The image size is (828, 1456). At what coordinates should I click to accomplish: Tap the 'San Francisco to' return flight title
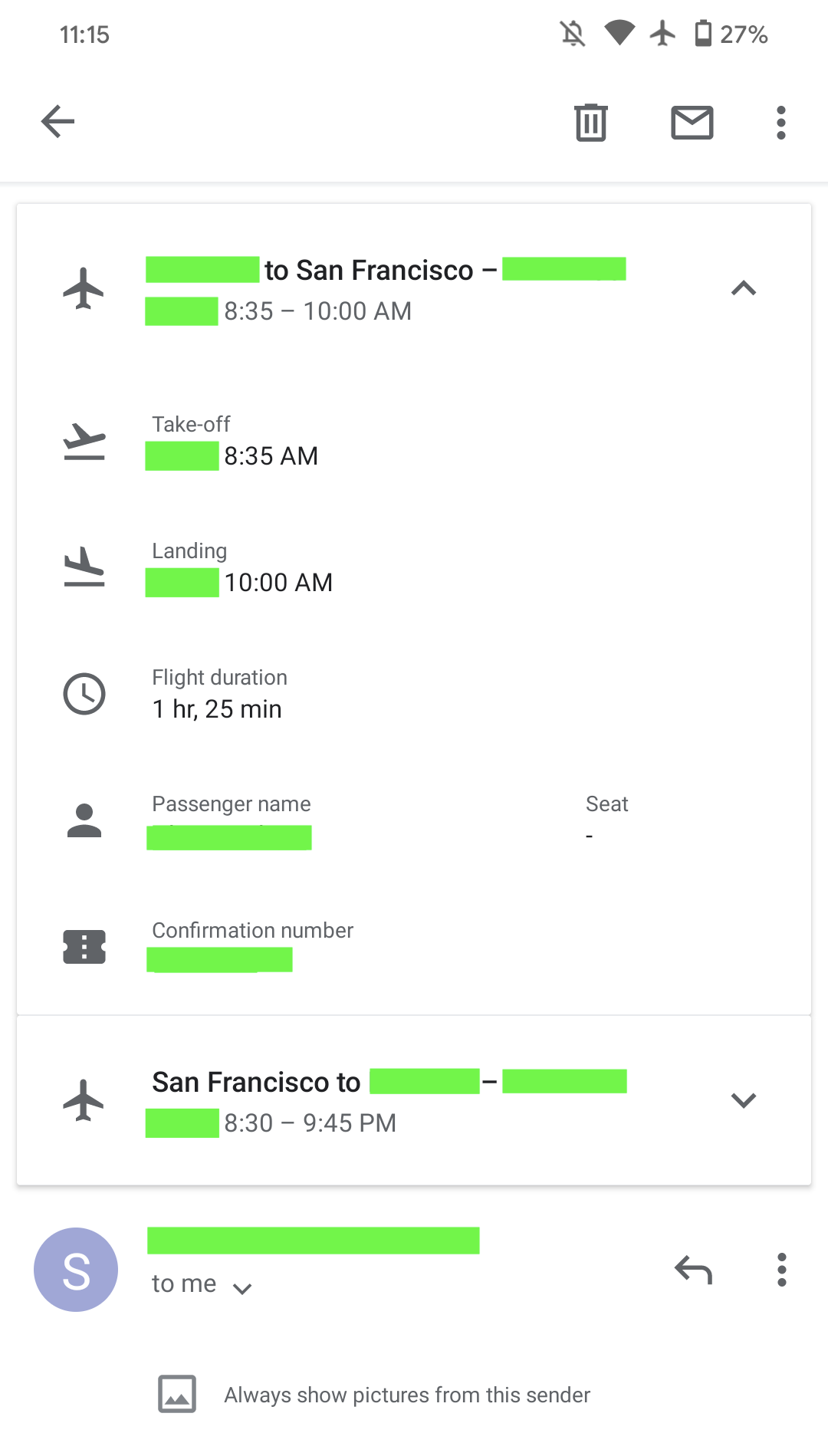[256, 1083]
